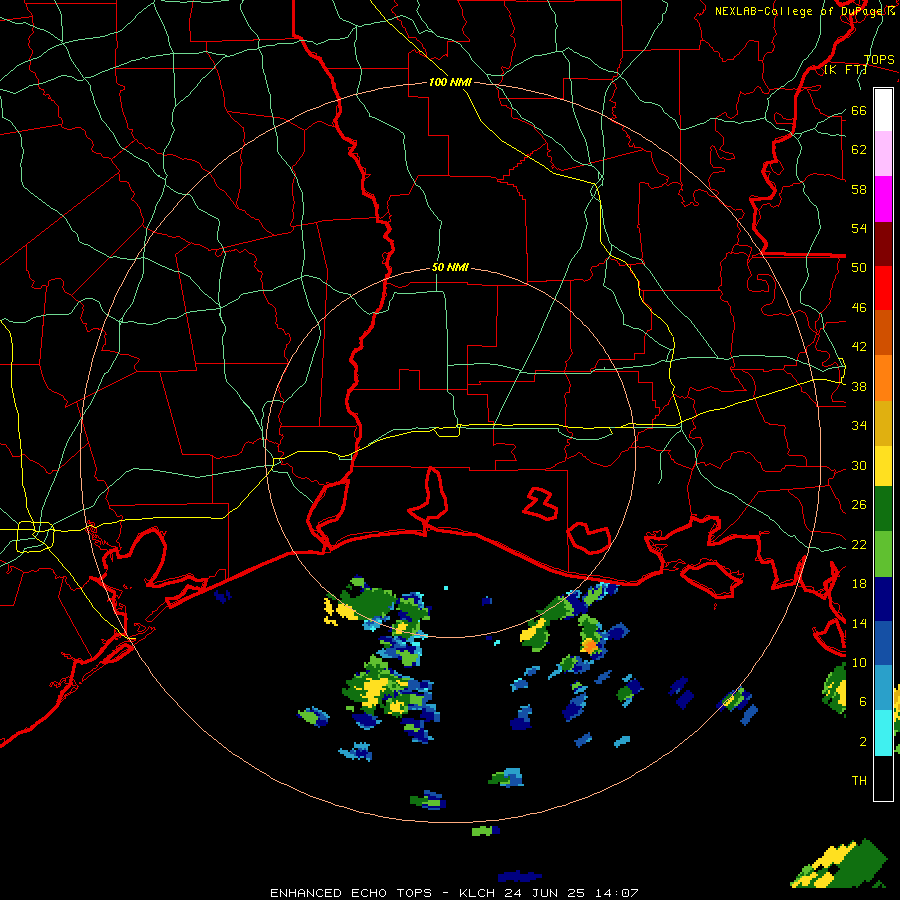Click the '50 NMI' range ring label
The width and height of the screenshot is (900, 900).
[450, 267]
